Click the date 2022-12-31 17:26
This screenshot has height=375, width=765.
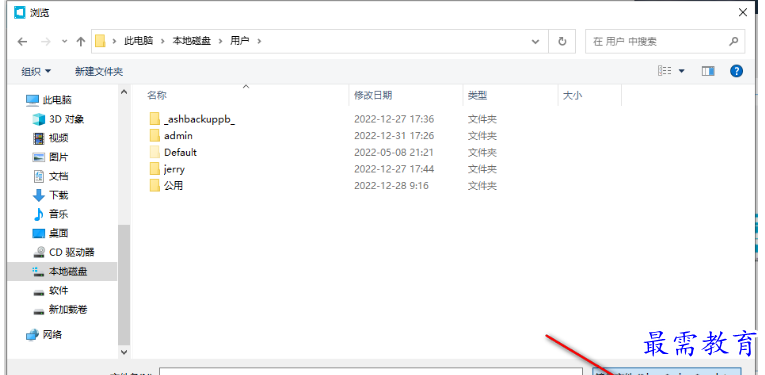394,136
